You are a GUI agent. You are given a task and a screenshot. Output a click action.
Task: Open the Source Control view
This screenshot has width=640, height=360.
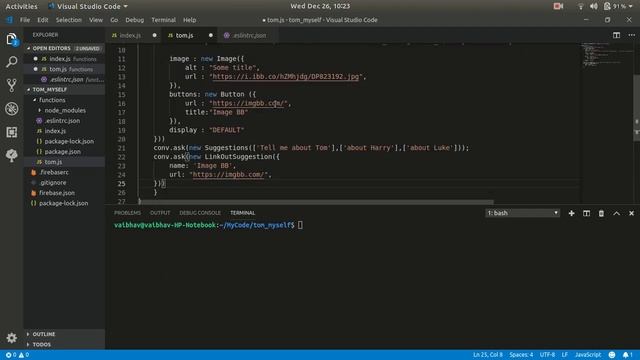11,85
